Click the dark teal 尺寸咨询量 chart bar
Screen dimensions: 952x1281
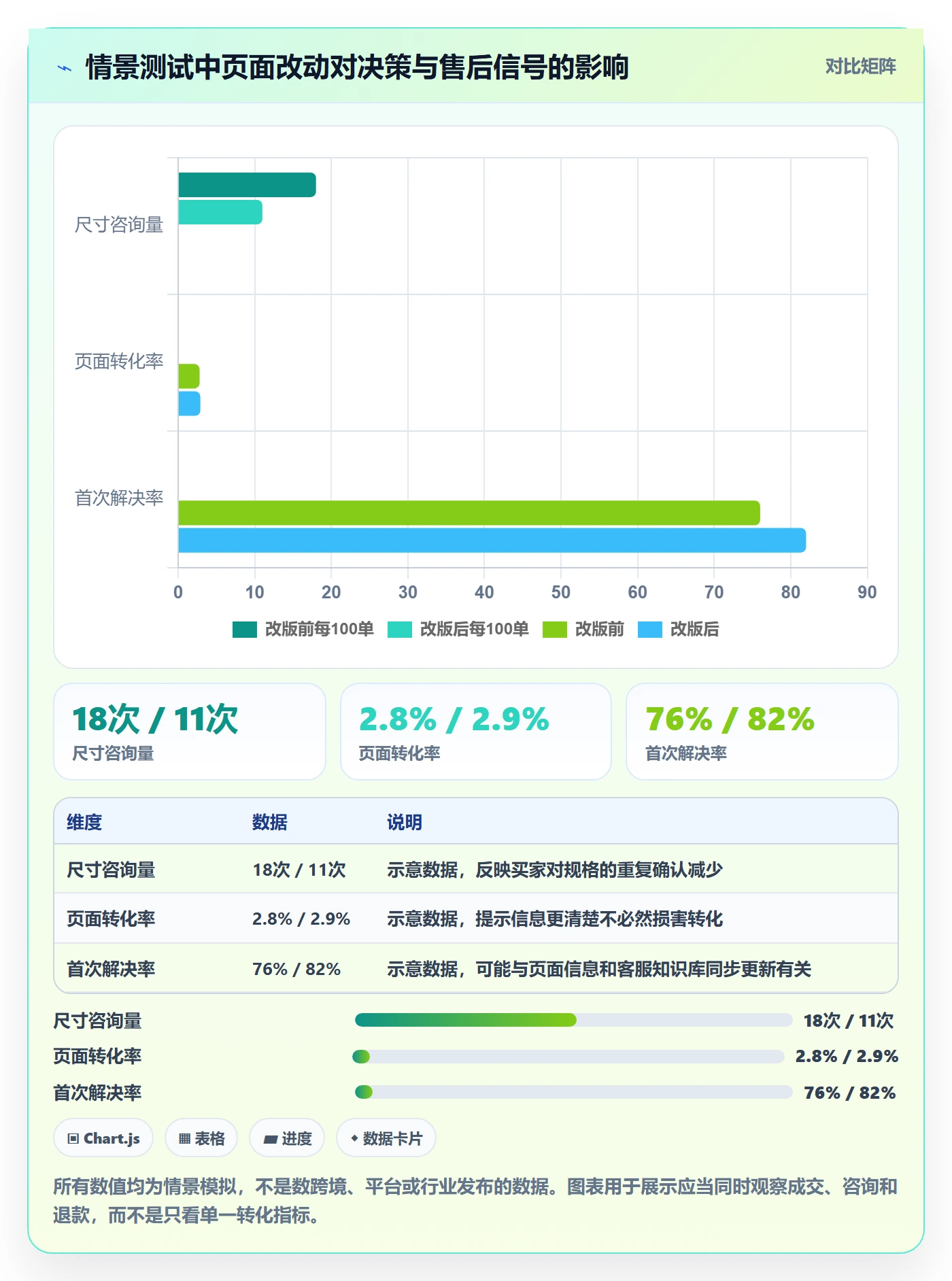tap(247, 185)
